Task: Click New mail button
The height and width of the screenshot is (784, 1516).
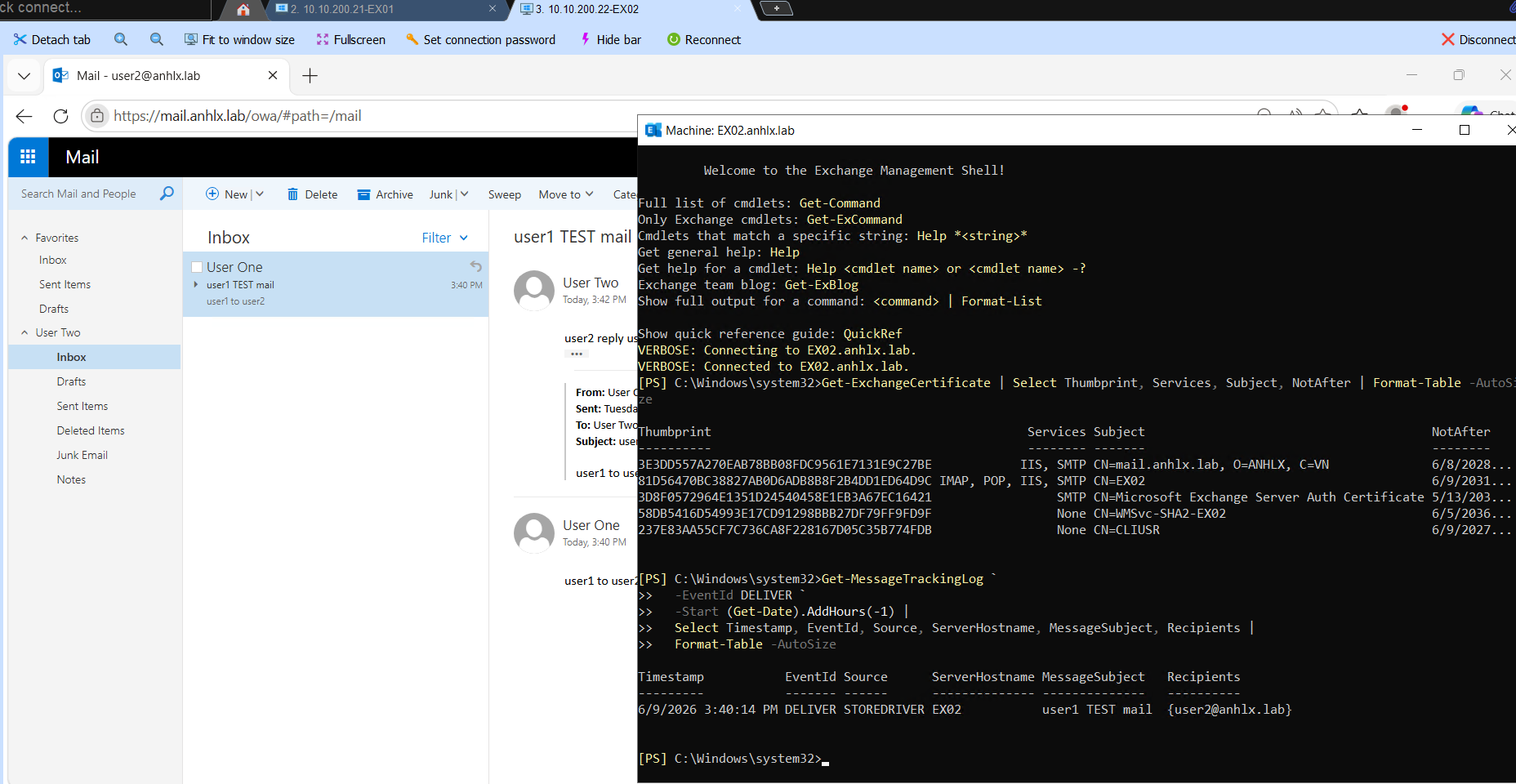Action: point(227,194)
